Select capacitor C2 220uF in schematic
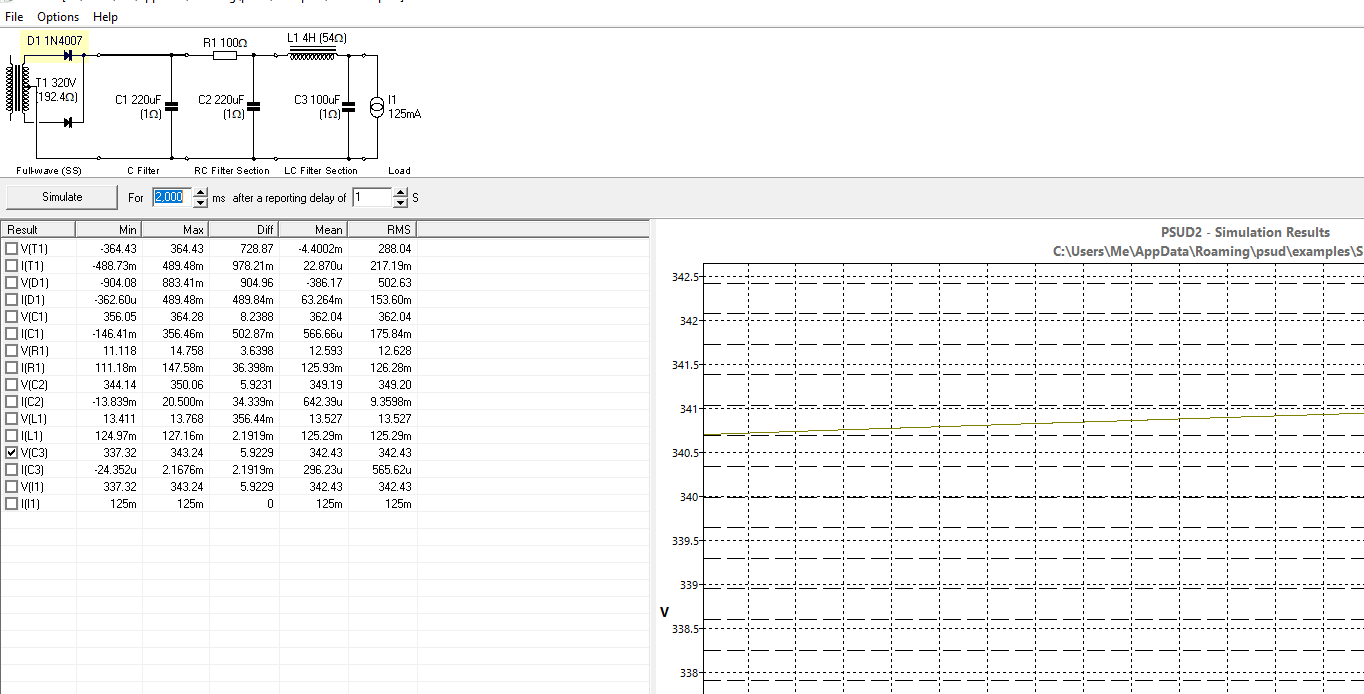 click(253, 106)
